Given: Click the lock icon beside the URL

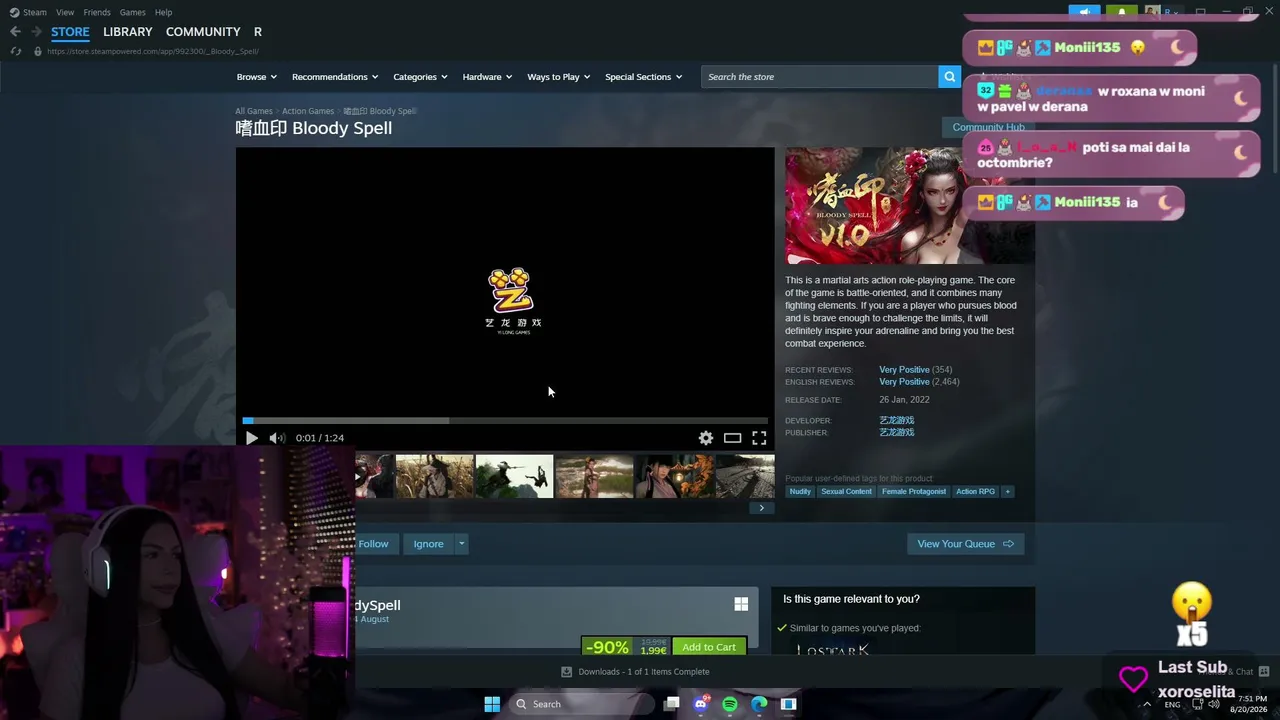Looking at the screenshot, I should click(38, 51).
